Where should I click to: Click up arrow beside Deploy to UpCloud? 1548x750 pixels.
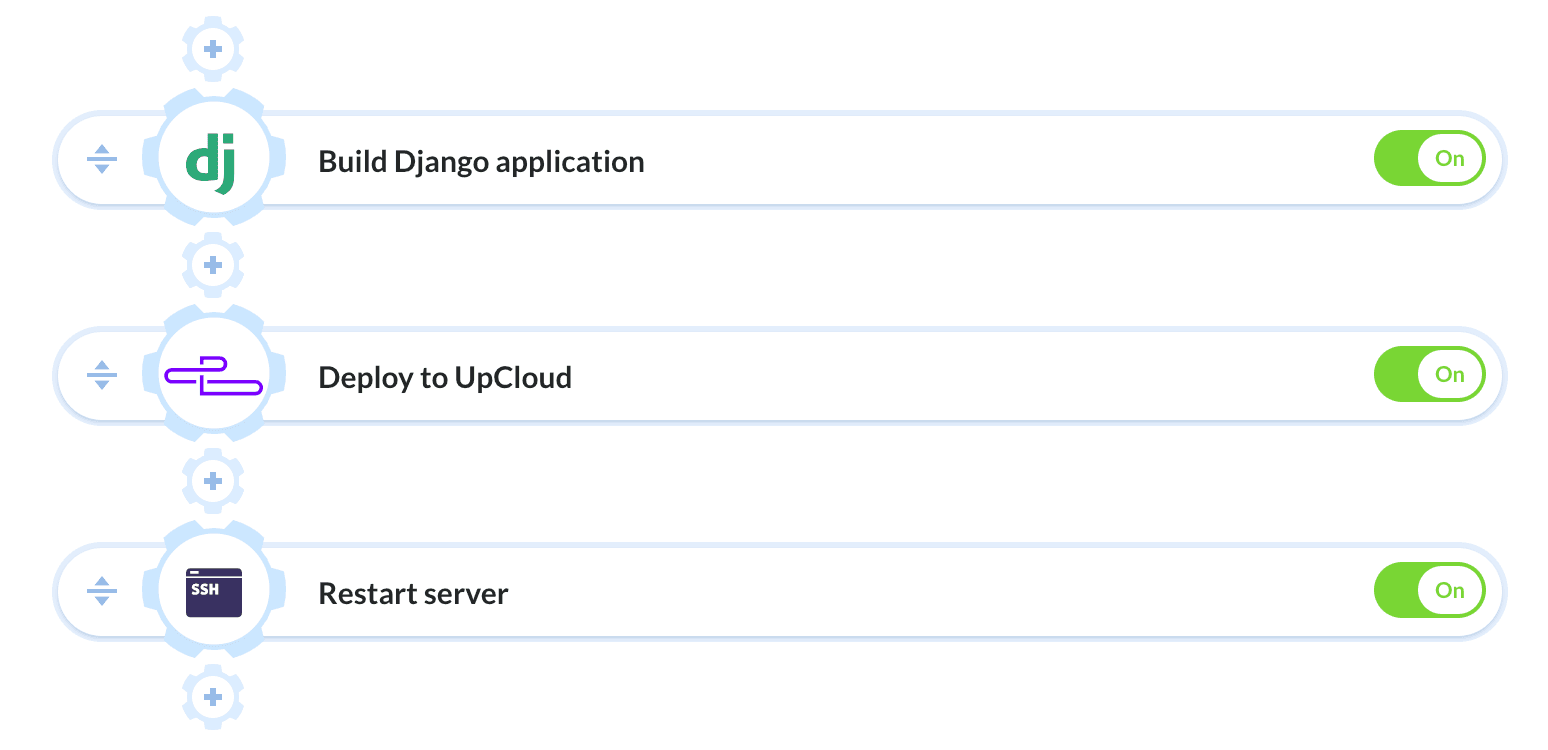[101, 367]
